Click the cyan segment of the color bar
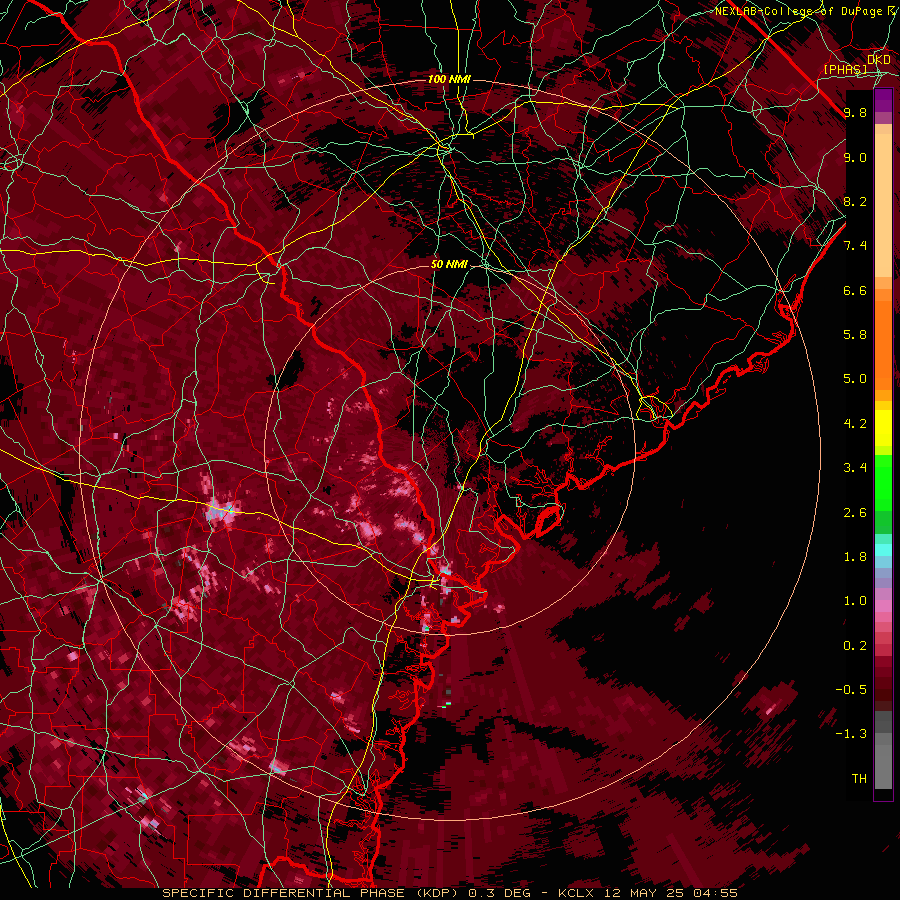The width and height of the screenshot is (900, 900). 883,550
